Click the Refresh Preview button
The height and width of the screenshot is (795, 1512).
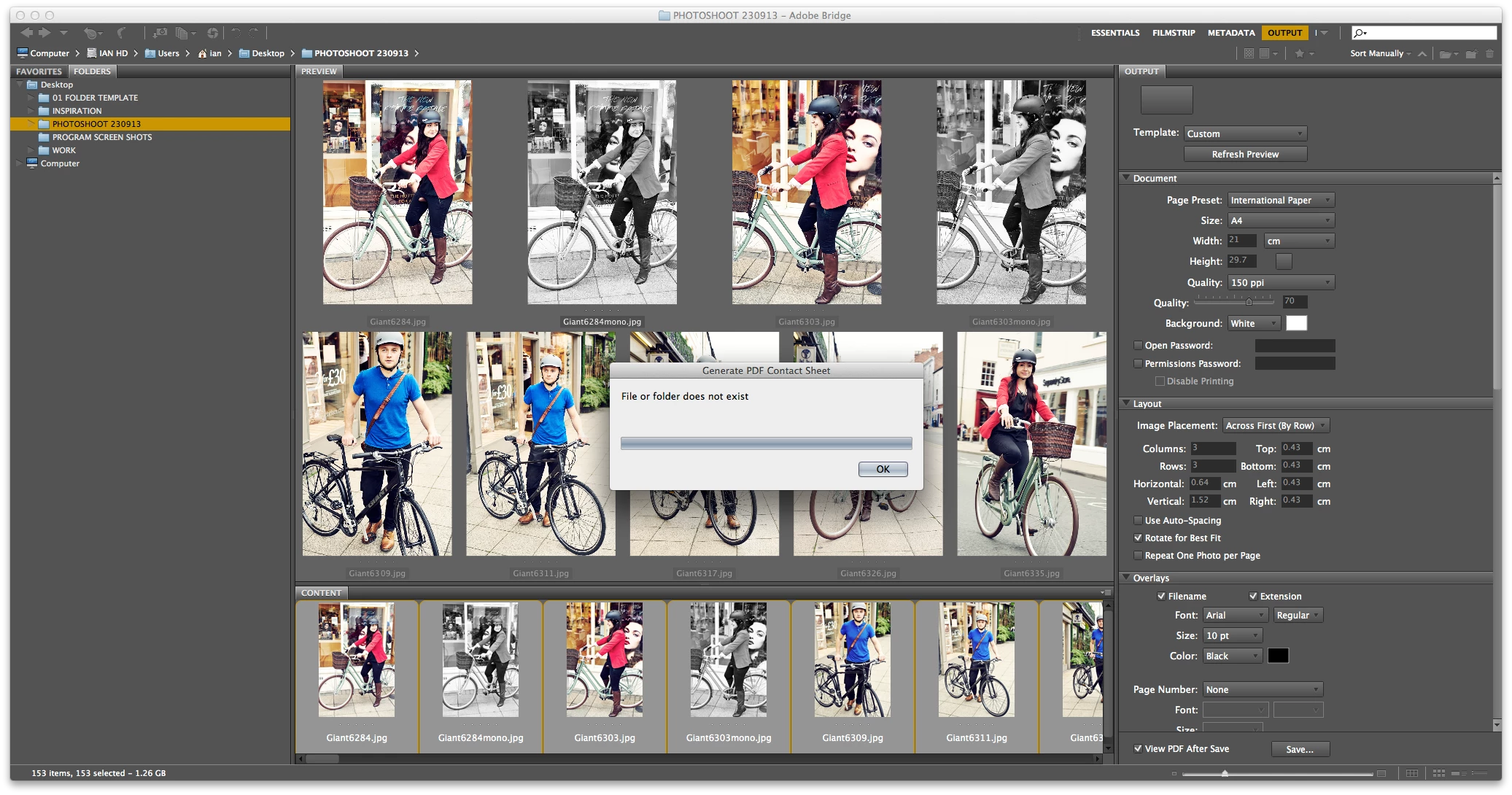coord(1245,154)
